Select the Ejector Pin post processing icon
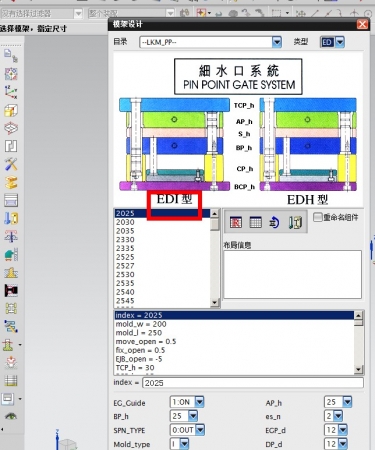Viewport: 375px width, 450px height. (x=11, y=236)
